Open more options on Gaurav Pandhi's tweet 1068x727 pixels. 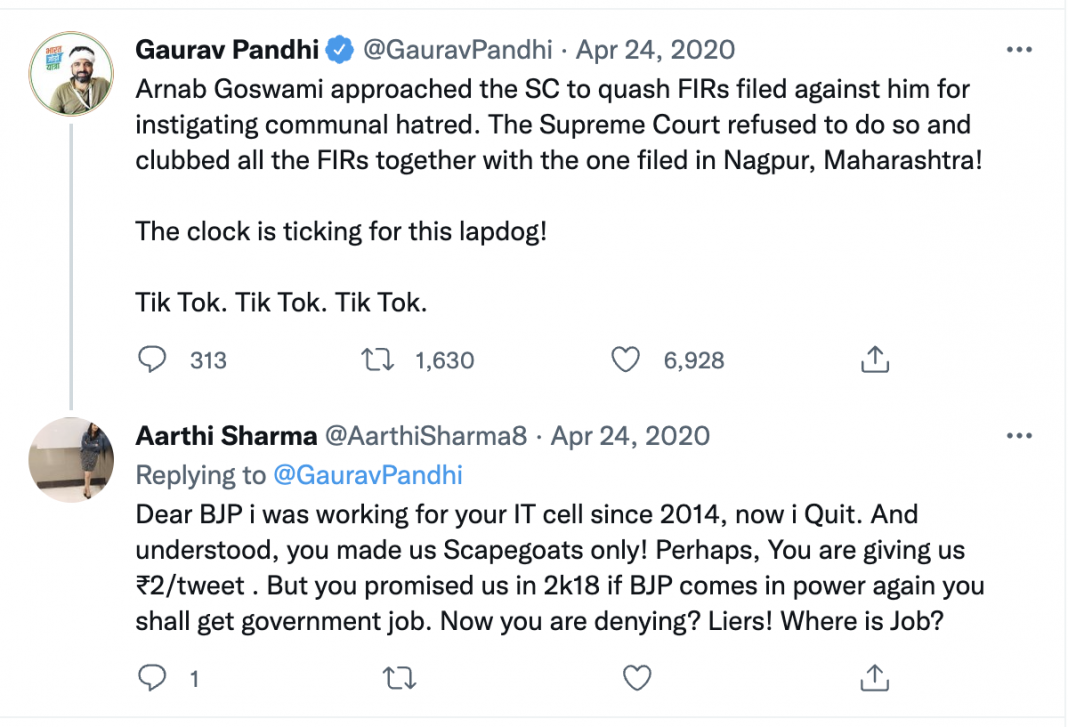[x=1018, y=49]
